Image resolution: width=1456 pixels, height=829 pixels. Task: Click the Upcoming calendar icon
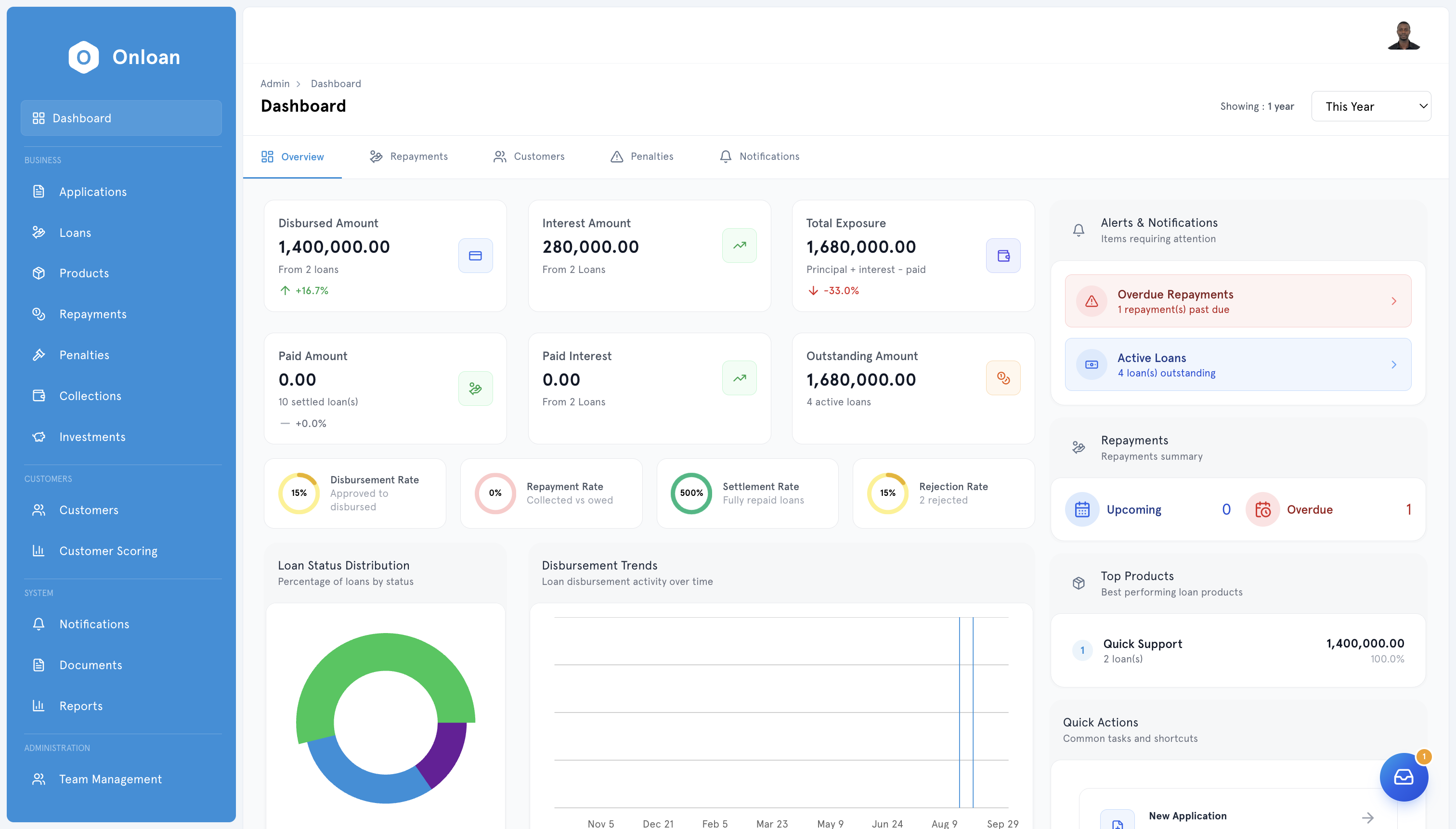click(x=1082, y=510)
